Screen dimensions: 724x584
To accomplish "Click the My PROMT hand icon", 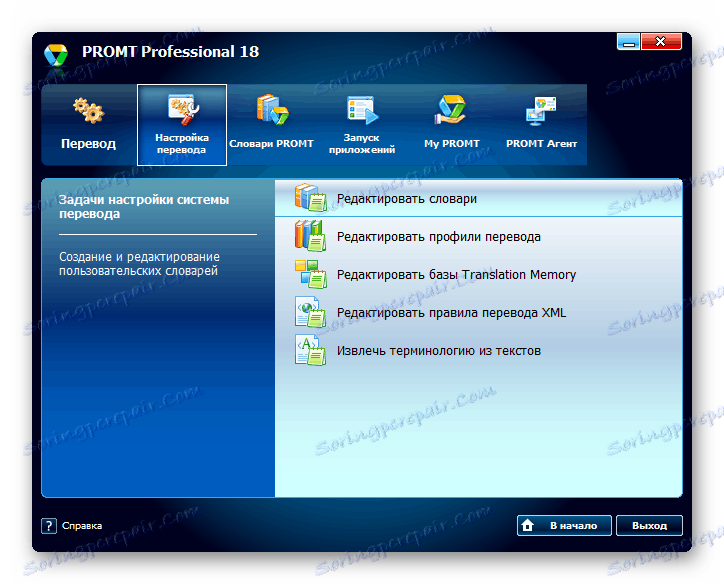I will pyautogui.click(x=451, y=110).
